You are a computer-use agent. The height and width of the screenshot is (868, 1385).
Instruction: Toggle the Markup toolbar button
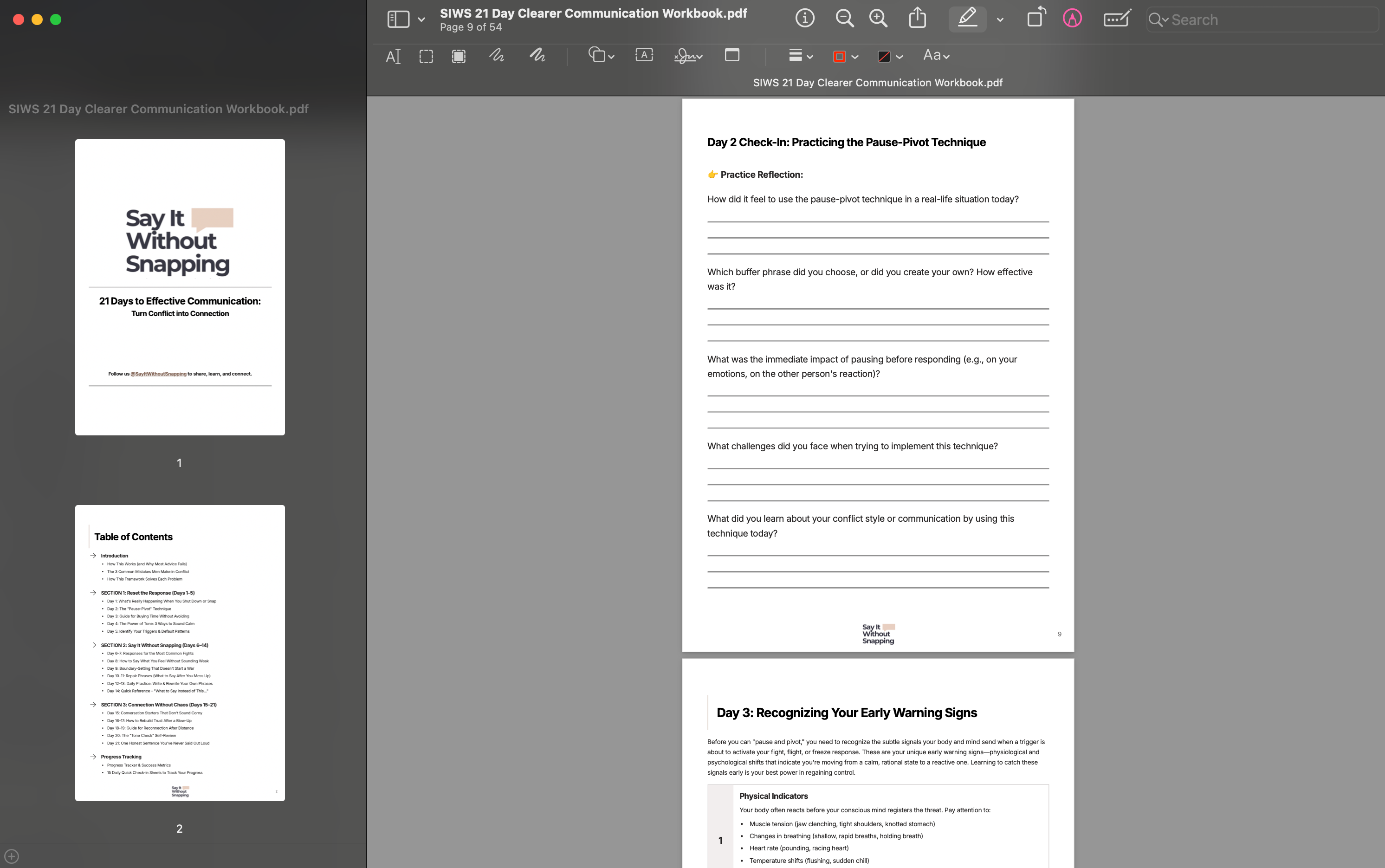coord(1072,19)
